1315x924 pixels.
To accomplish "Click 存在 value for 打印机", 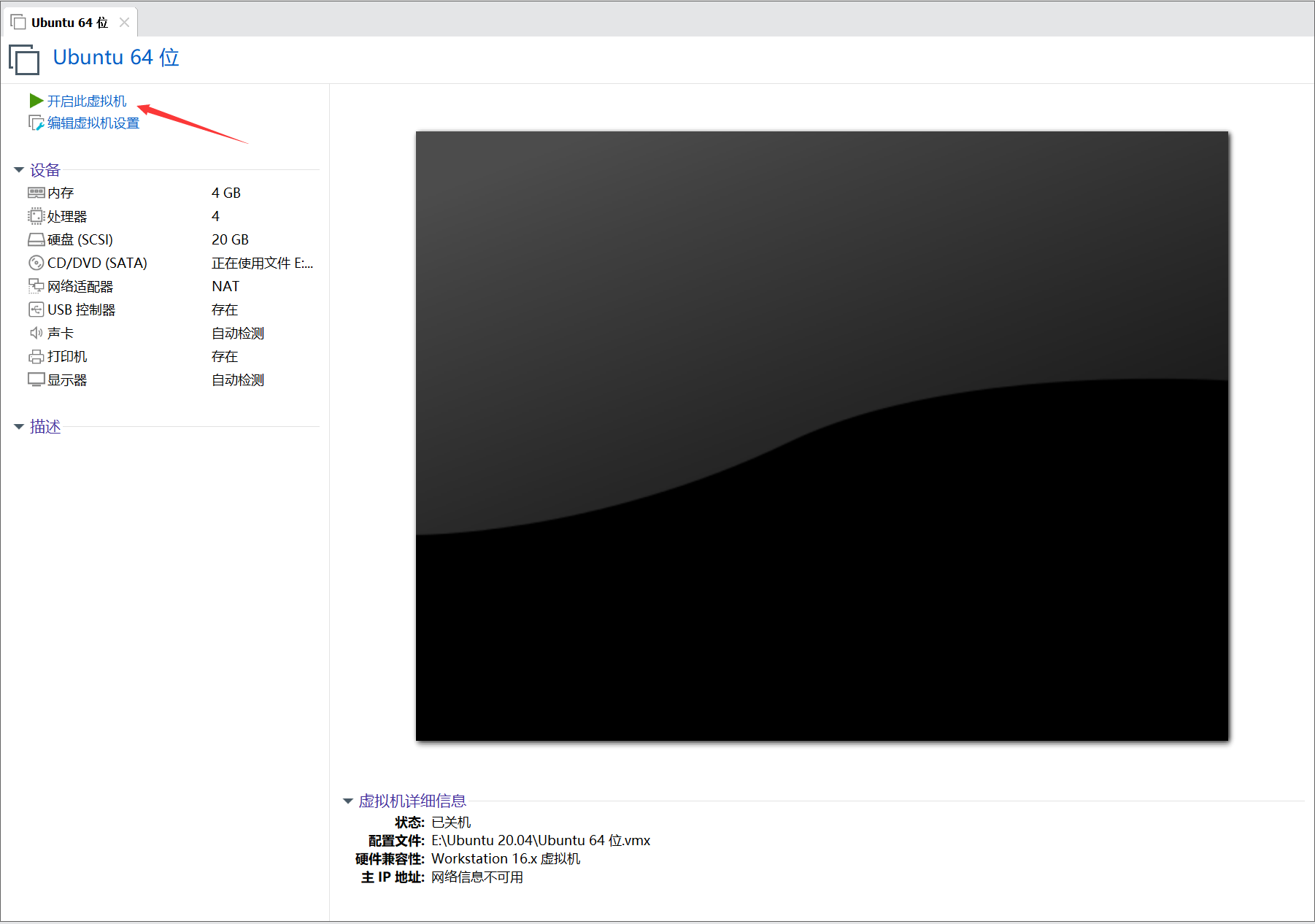I will click(225, 356).
